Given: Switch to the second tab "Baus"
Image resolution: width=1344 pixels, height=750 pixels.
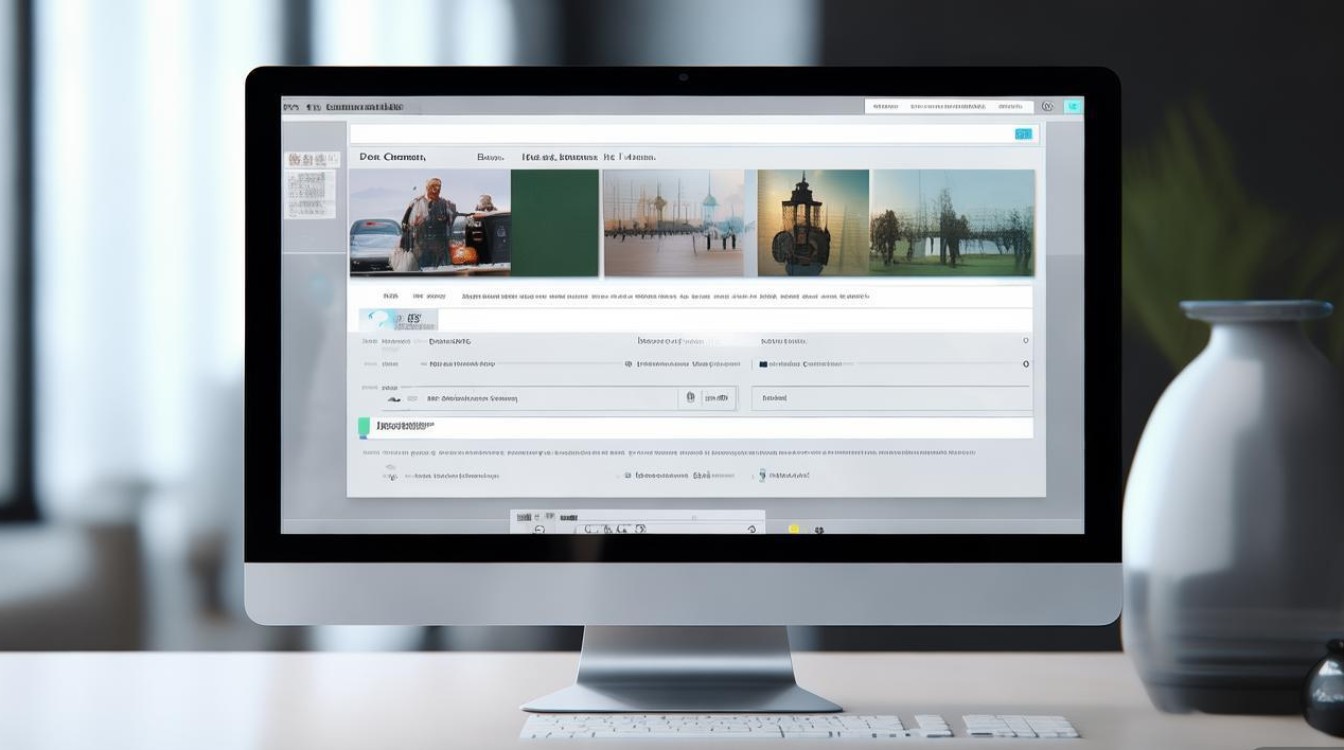Looking at the screenshot, I should 490,157.
